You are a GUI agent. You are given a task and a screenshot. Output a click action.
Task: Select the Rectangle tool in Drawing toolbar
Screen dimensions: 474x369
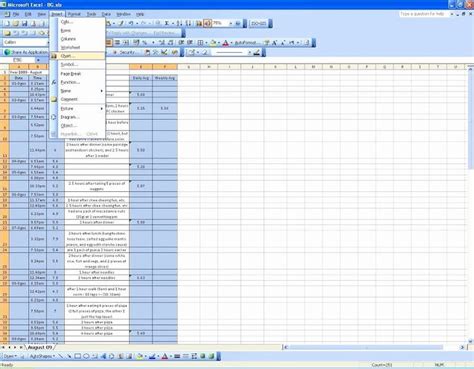point(77,356)
